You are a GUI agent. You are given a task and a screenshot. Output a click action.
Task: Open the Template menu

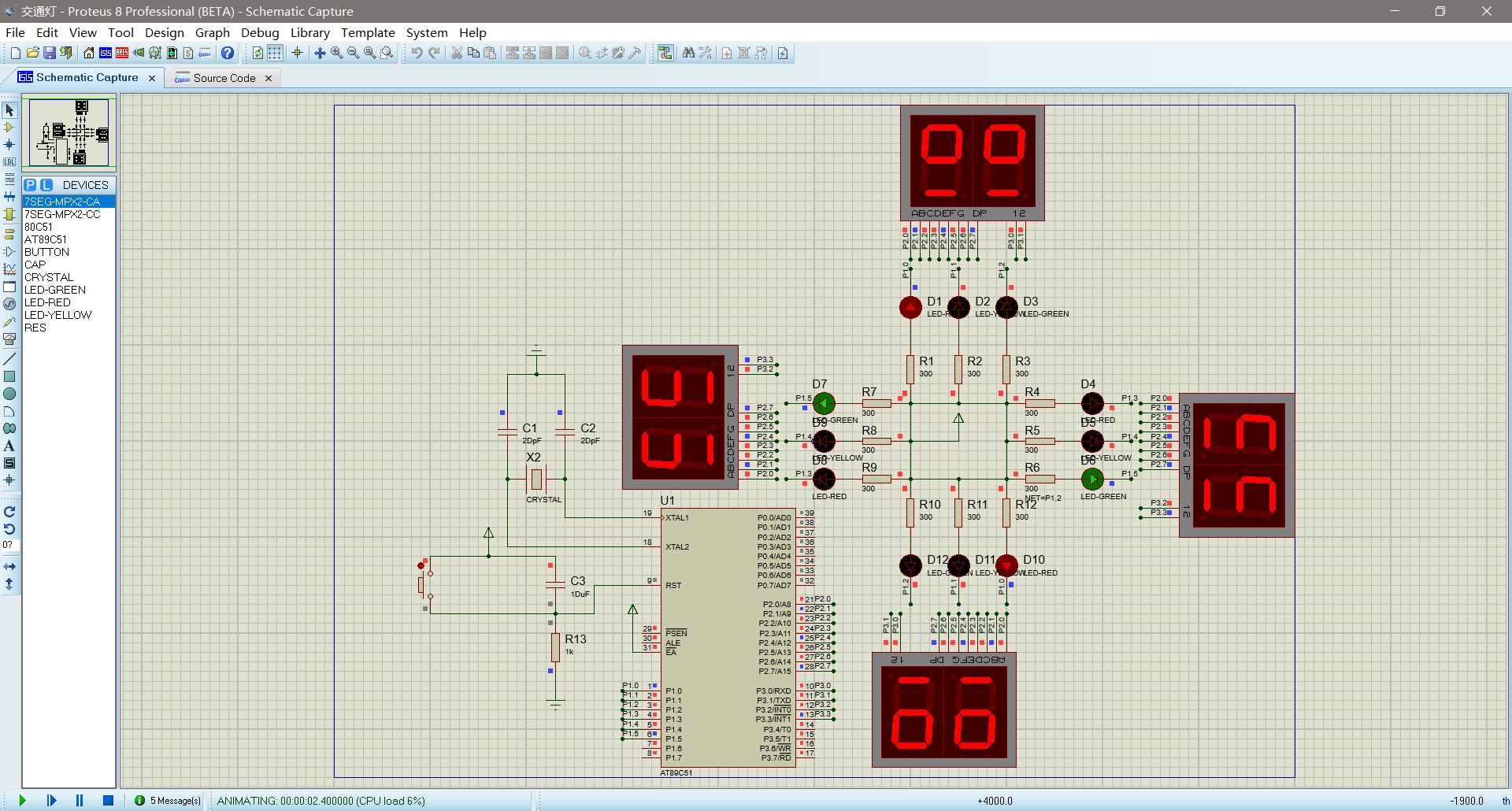click(x=368, y=32)
